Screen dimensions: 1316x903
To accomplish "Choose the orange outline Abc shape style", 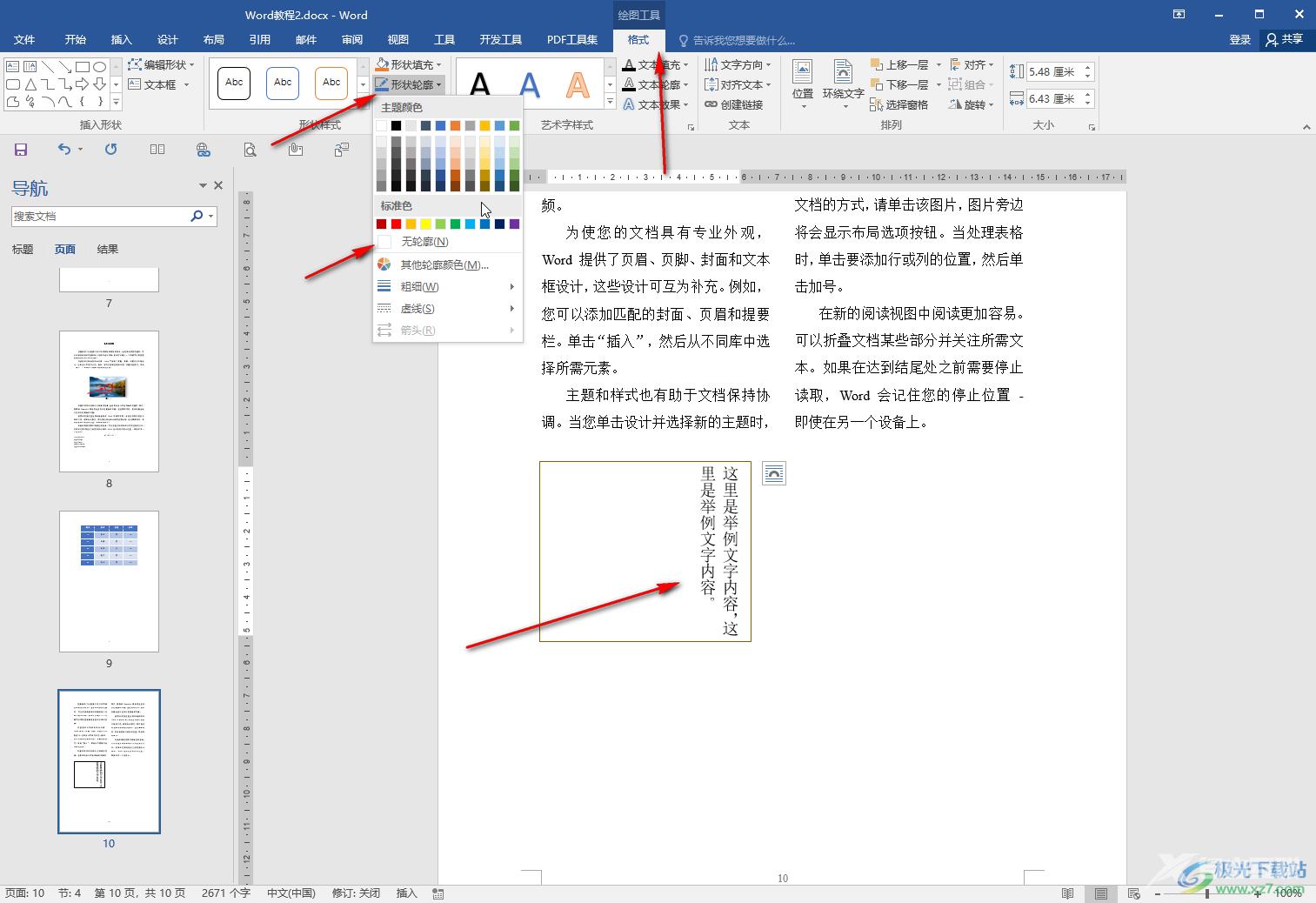I will pos(331,83).
